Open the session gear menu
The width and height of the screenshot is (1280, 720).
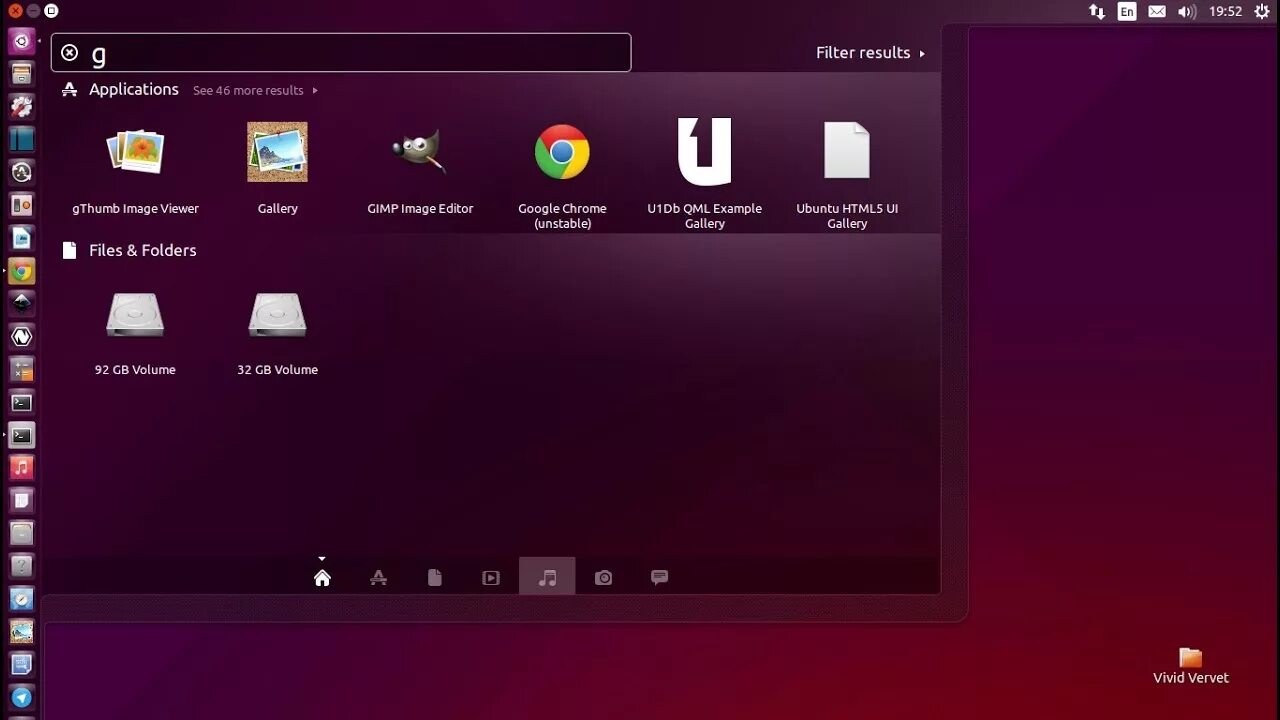tap(1262, 12)
